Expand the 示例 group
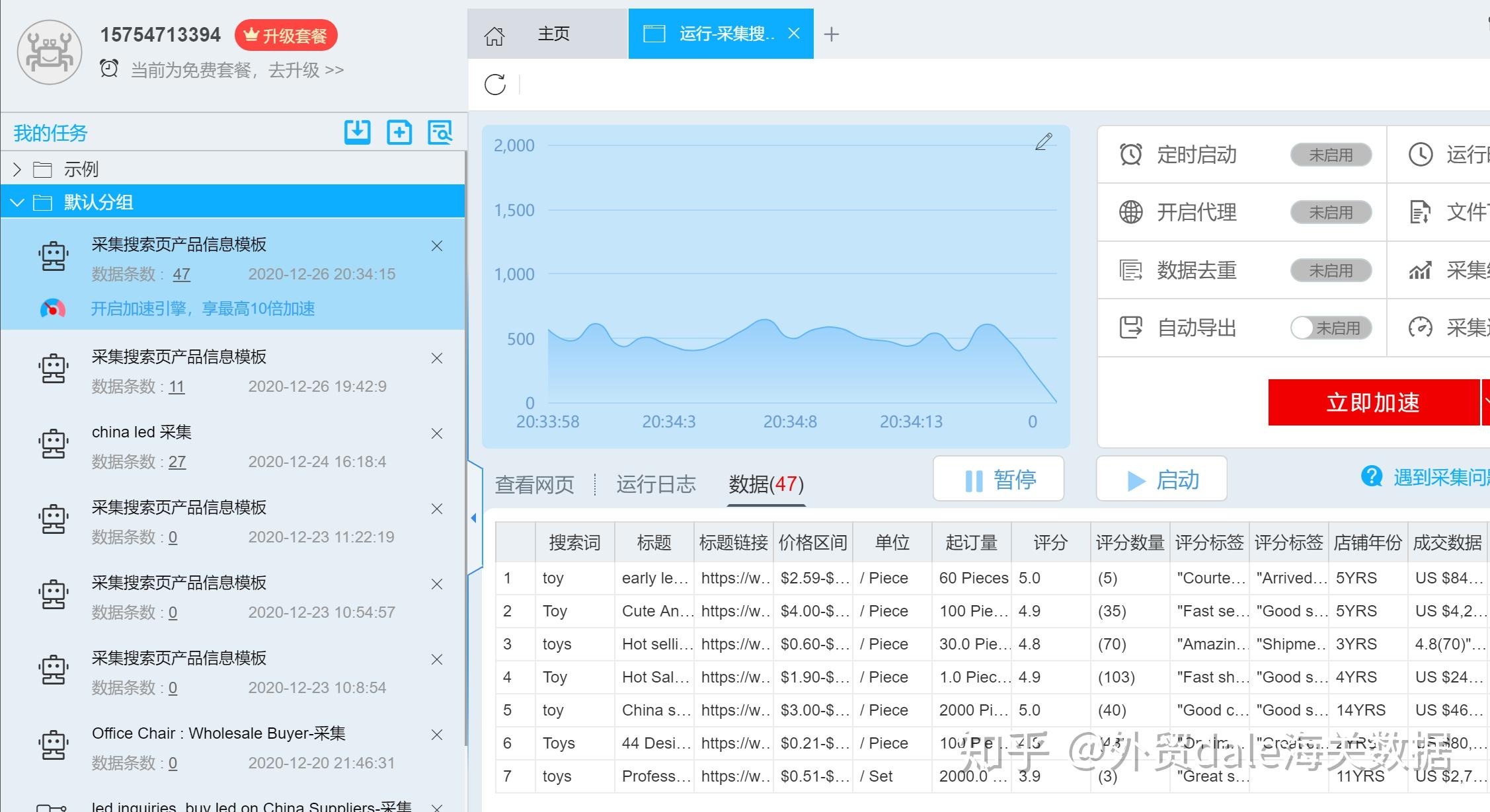Viewport: 1490px width, 812px height. pos(17,170)
